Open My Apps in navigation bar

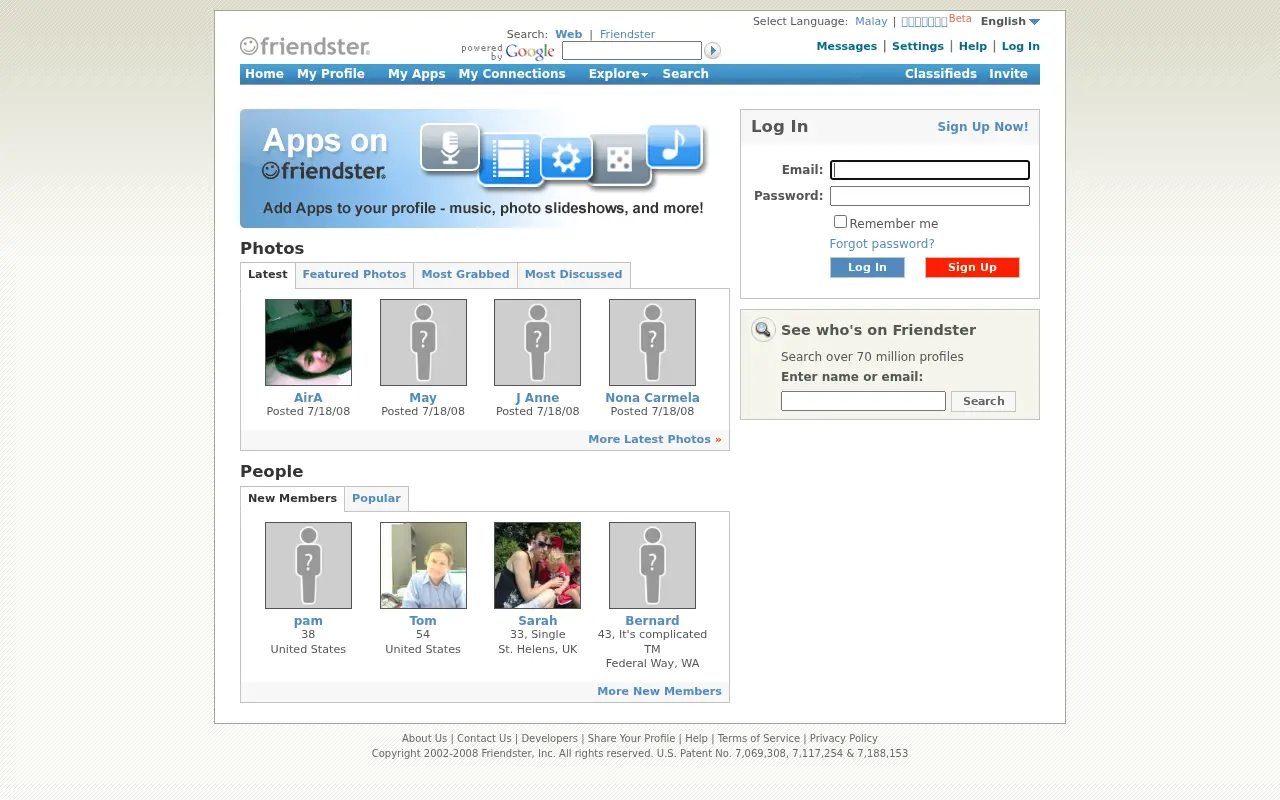point(416,74)
